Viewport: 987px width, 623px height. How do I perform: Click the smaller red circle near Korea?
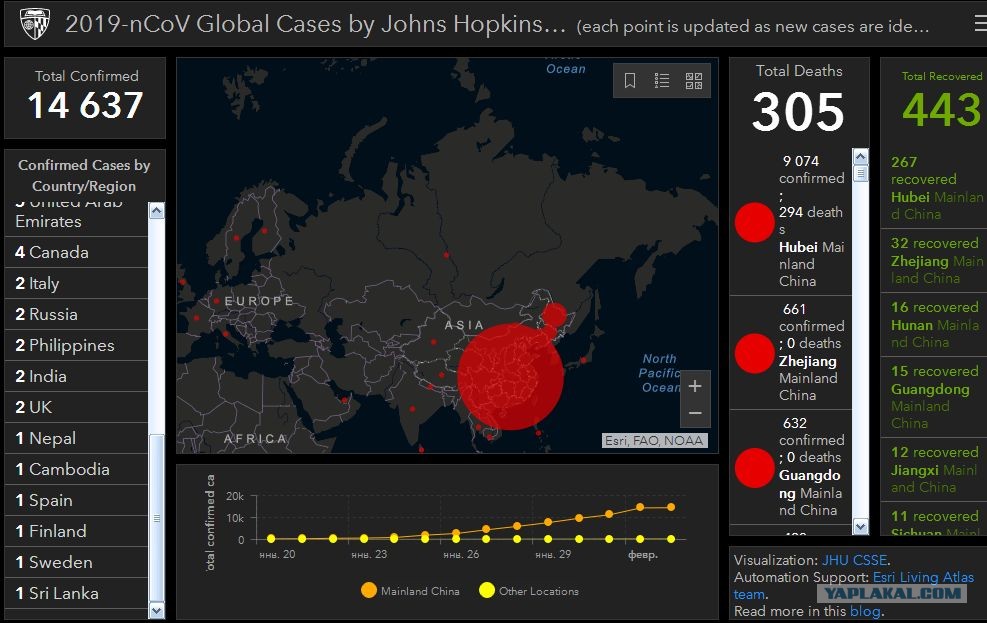click(555, 315)
